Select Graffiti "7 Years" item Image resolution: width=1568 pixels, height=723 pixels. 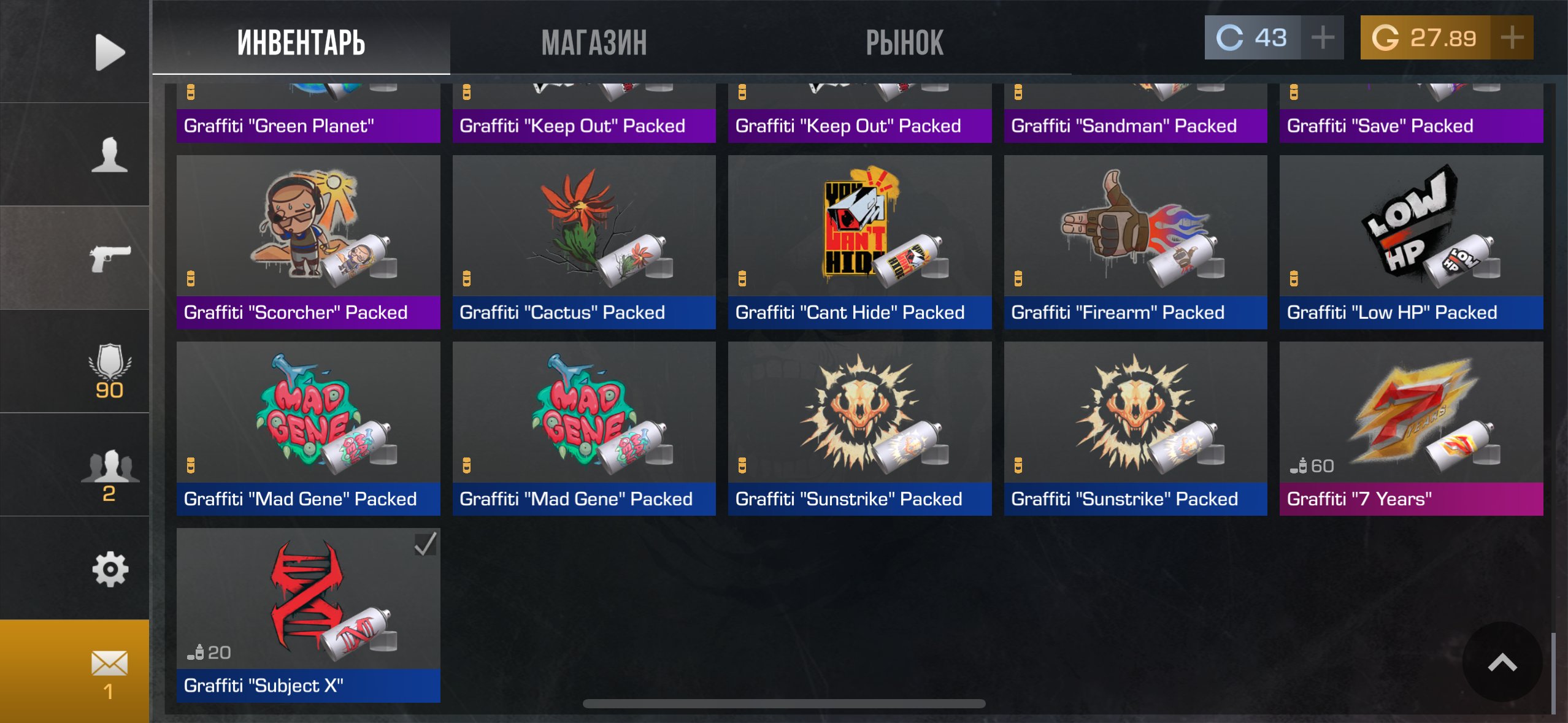coord(1411,429)
